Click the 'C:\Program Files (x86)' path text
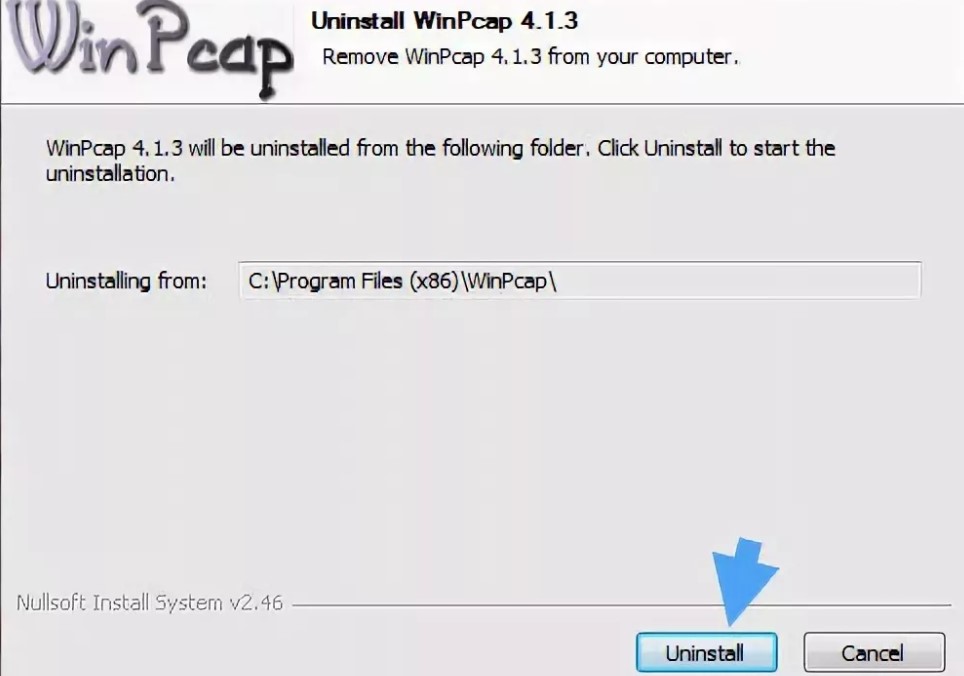Image resolution: width=964 pixels, height=676 pixels. pyautogui.click(x=354, y=281)
